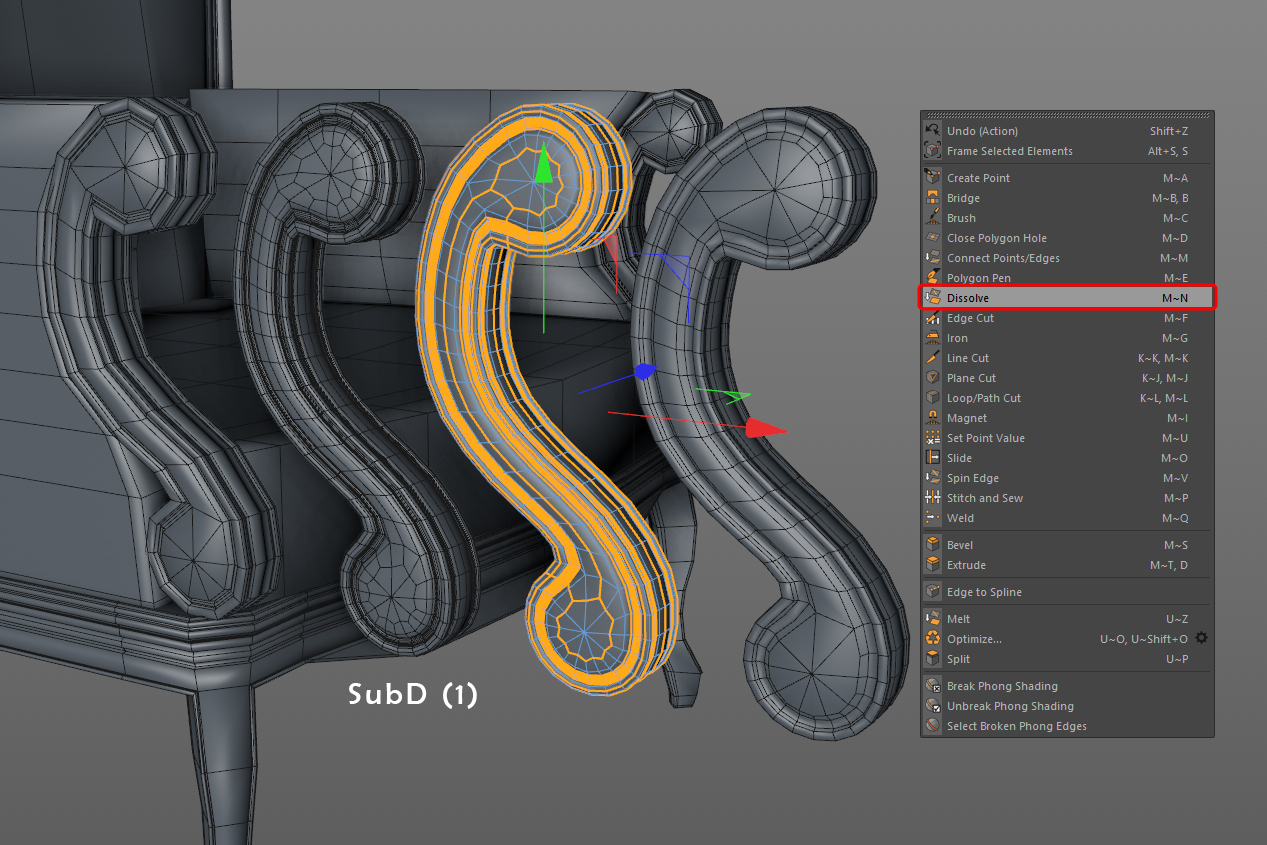The image size is (1267, 845).
Task: Click the Magnet tool icon
Action: (932, 418)
